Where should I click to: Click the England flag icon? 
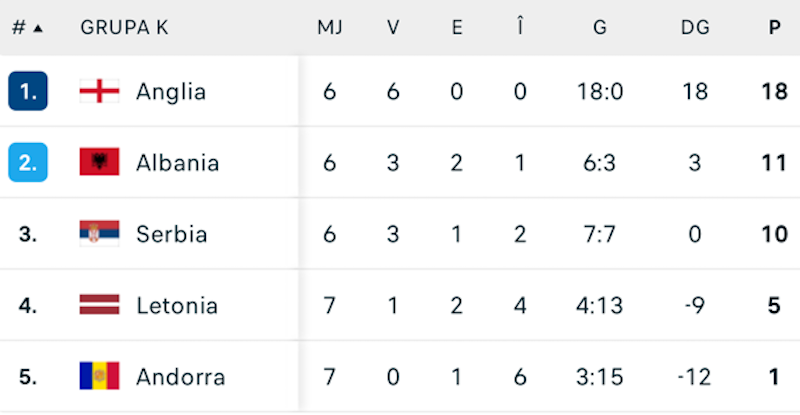[99, 91]
